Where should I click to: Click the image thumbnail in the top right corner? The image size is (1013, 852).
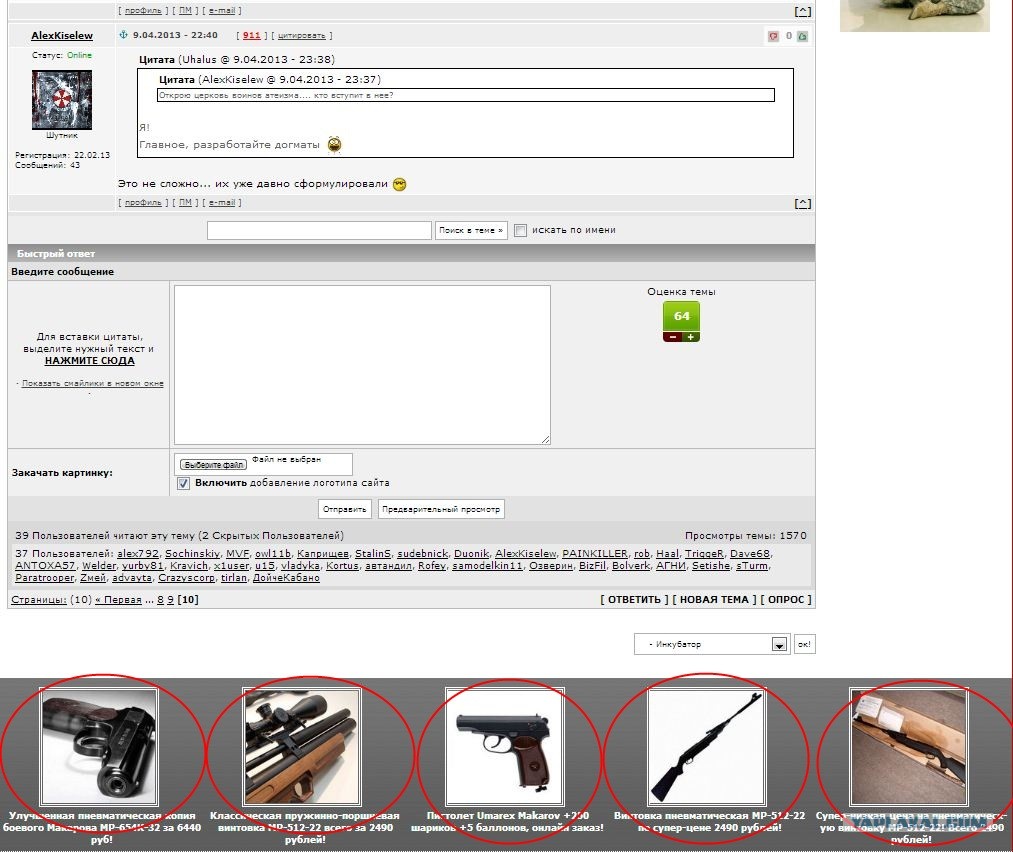pos(915,16)
